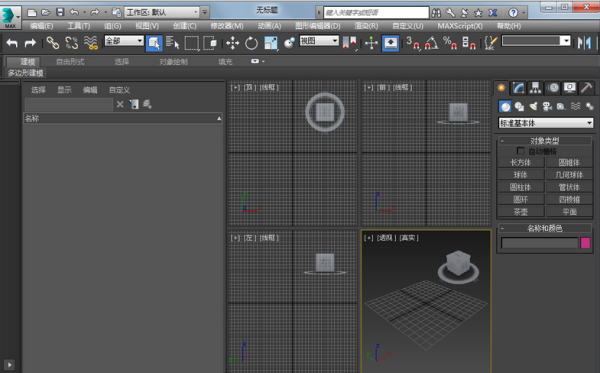This screenshot has height=373, width=600.
Task: Toggle Spinner Snap
Action: [x=469, y=42]
